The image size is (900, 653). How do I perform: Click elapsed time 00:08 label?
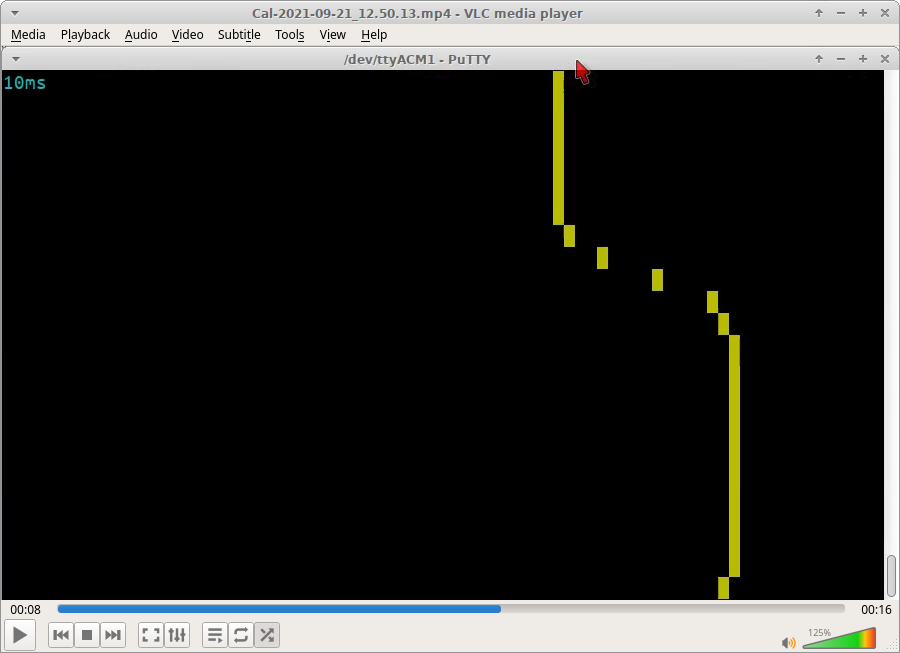pos(25,609)
